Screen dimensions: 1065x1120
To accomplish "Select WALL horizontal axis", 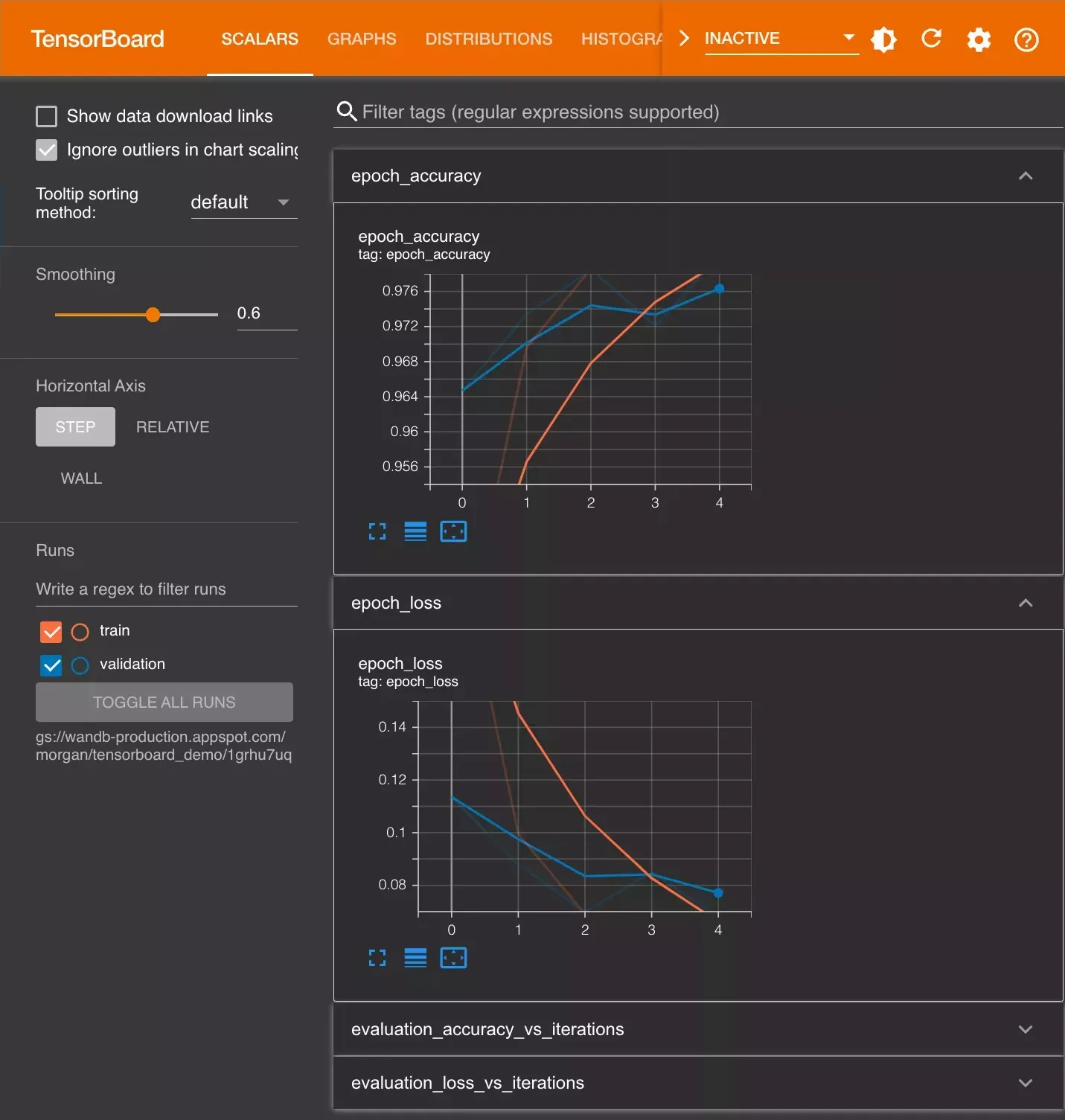I will pos(81,479).
